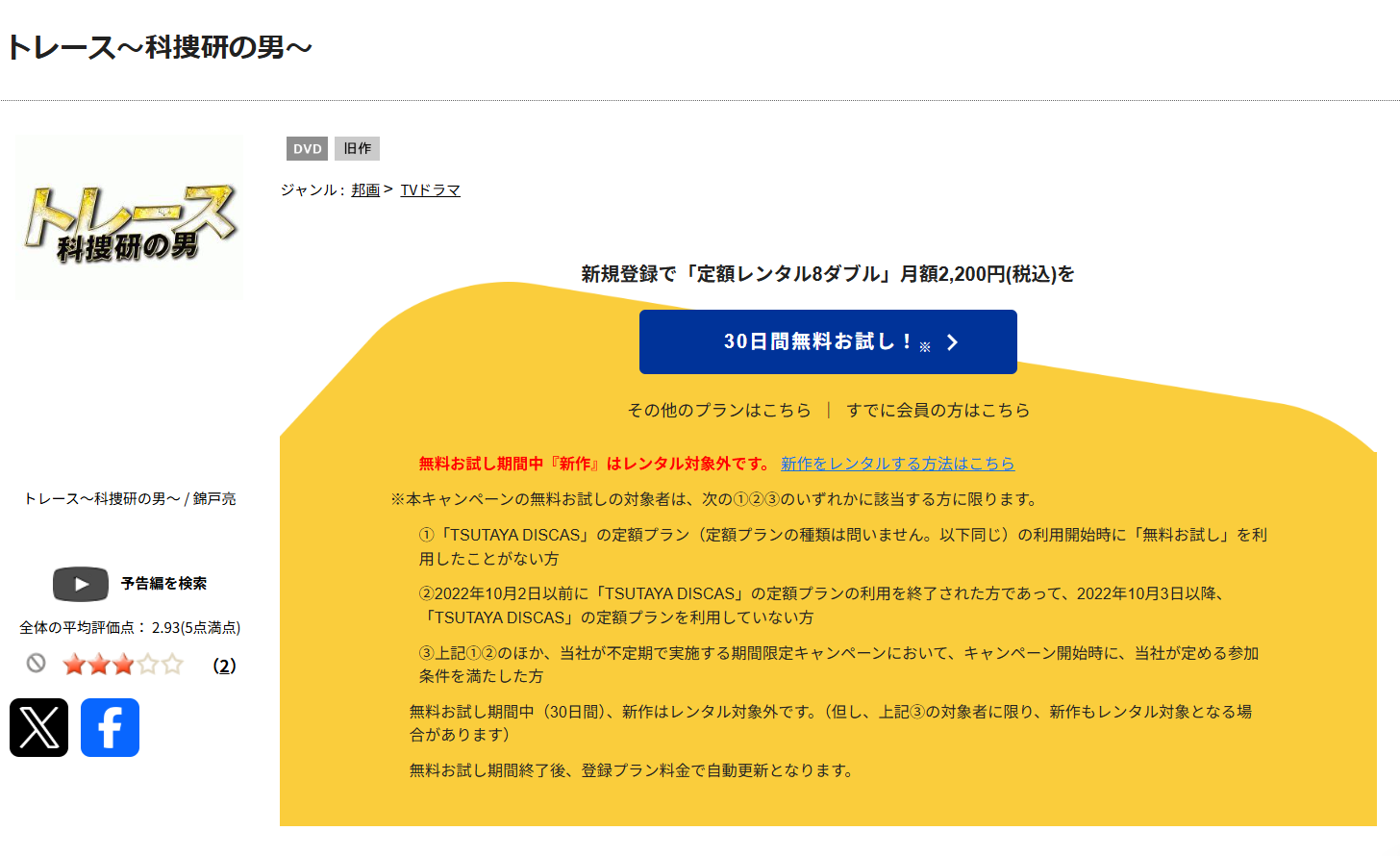Viewport: 1400px width, 856px height.
Task: Start the 30日間無料お試し trial button
Action: pos(828,341)
